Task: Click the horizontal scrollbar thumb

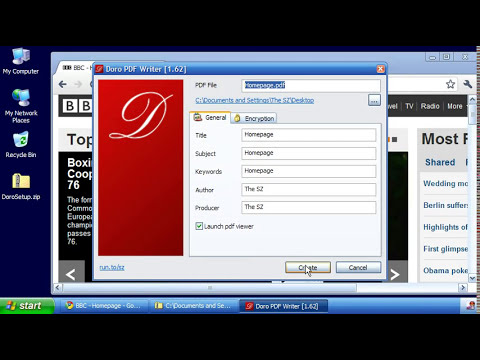Action: 210,287
